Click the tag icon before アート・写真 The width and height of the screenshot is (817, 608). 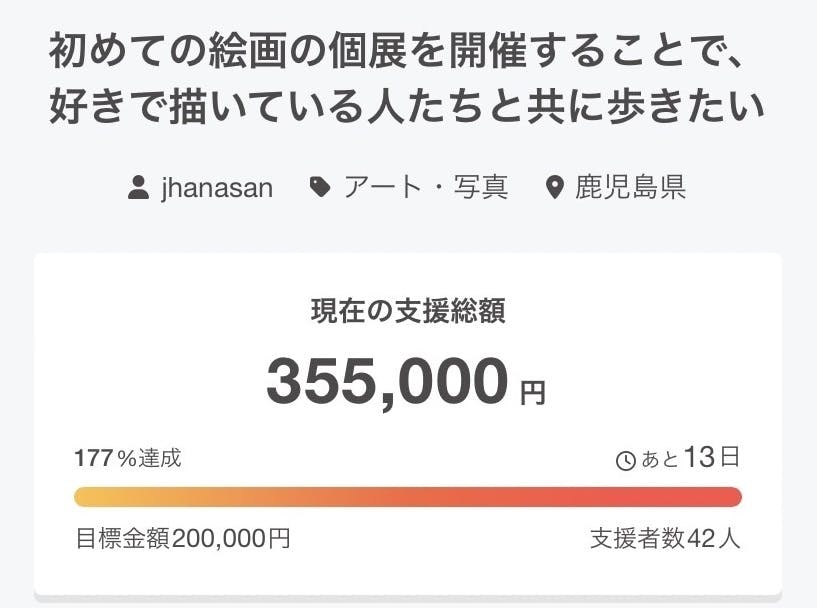click(320, 187)
